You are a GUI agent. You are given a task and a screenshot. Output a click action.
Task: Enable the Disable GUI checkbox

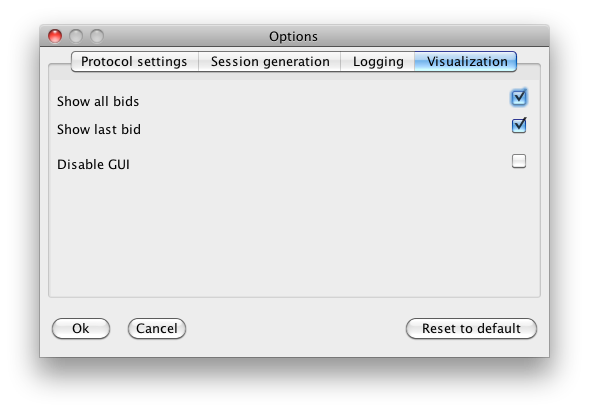point(519,161)
